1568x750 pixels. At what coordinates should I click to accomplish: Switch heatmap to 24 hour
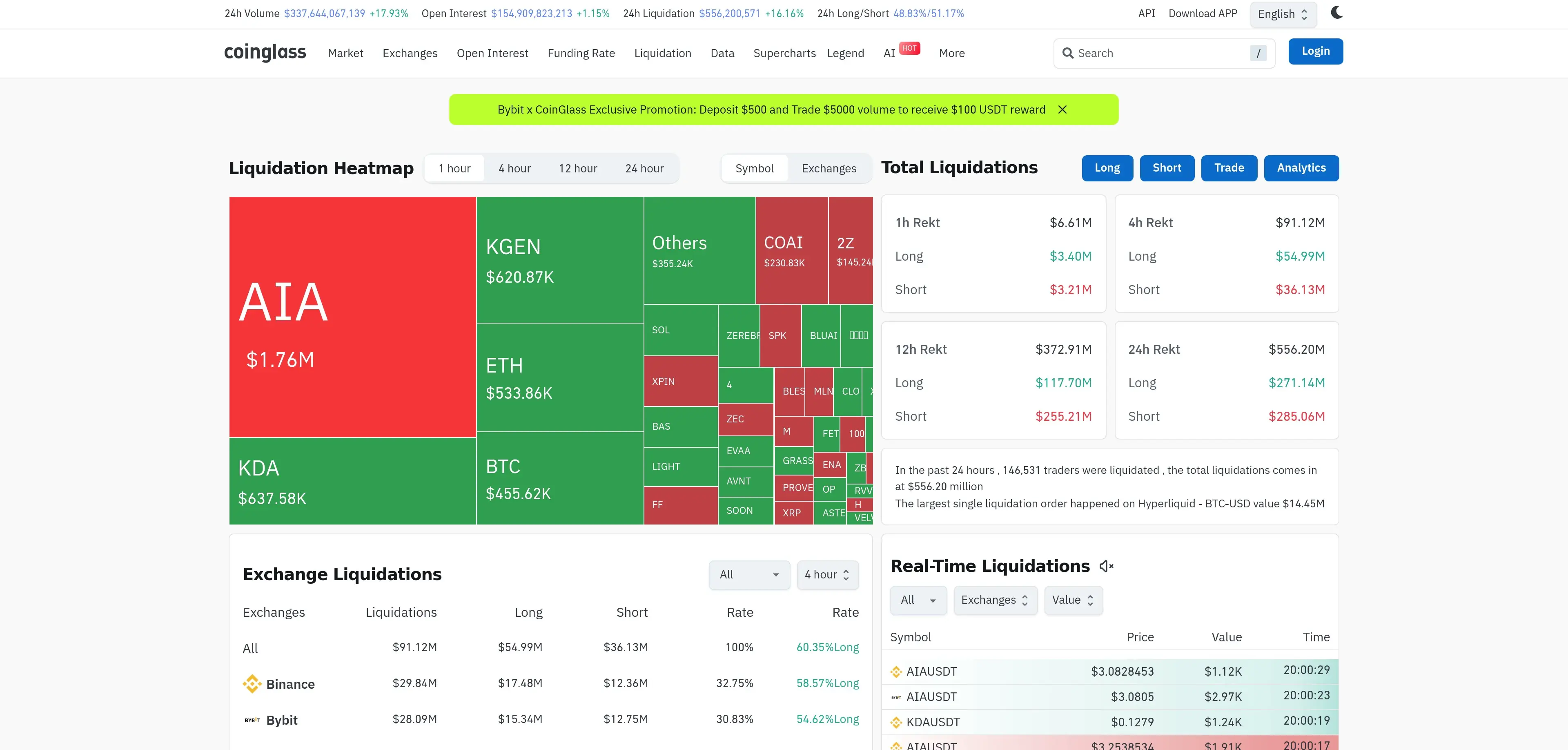click(644, 168)
